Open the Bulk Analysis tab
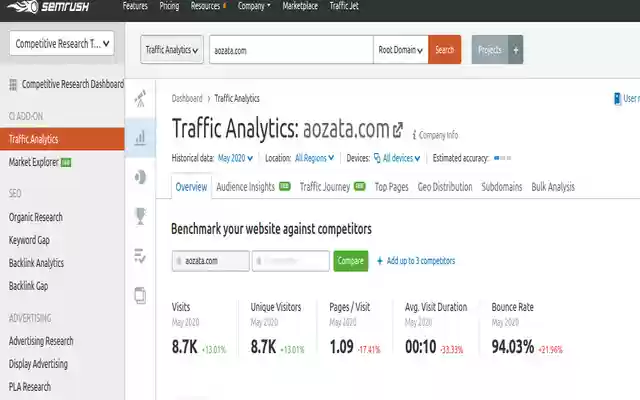Viewport: 640px width, 400px height. (553, 187)
